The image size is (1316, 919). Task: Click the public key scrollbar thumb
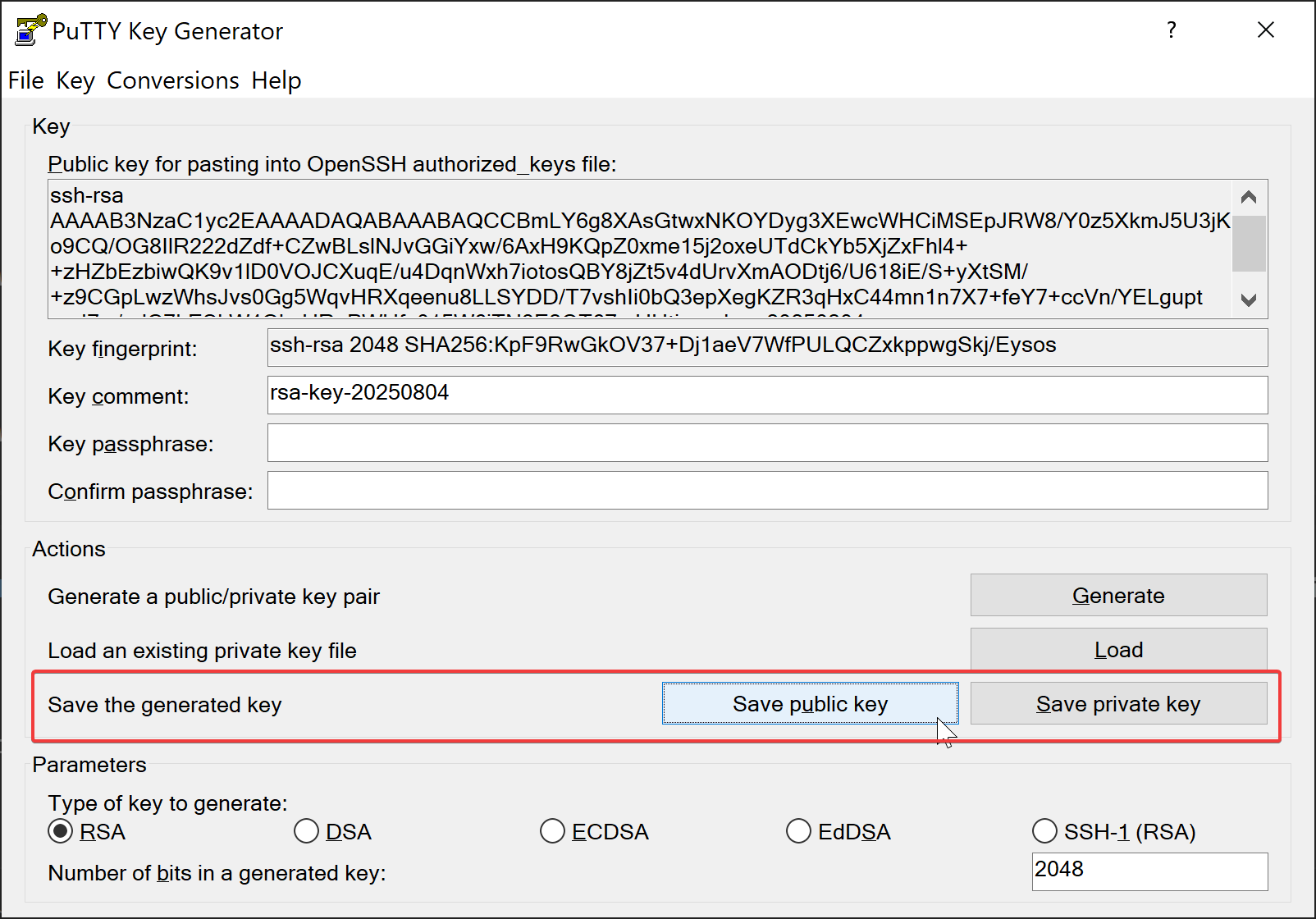tap(1249, 243)
